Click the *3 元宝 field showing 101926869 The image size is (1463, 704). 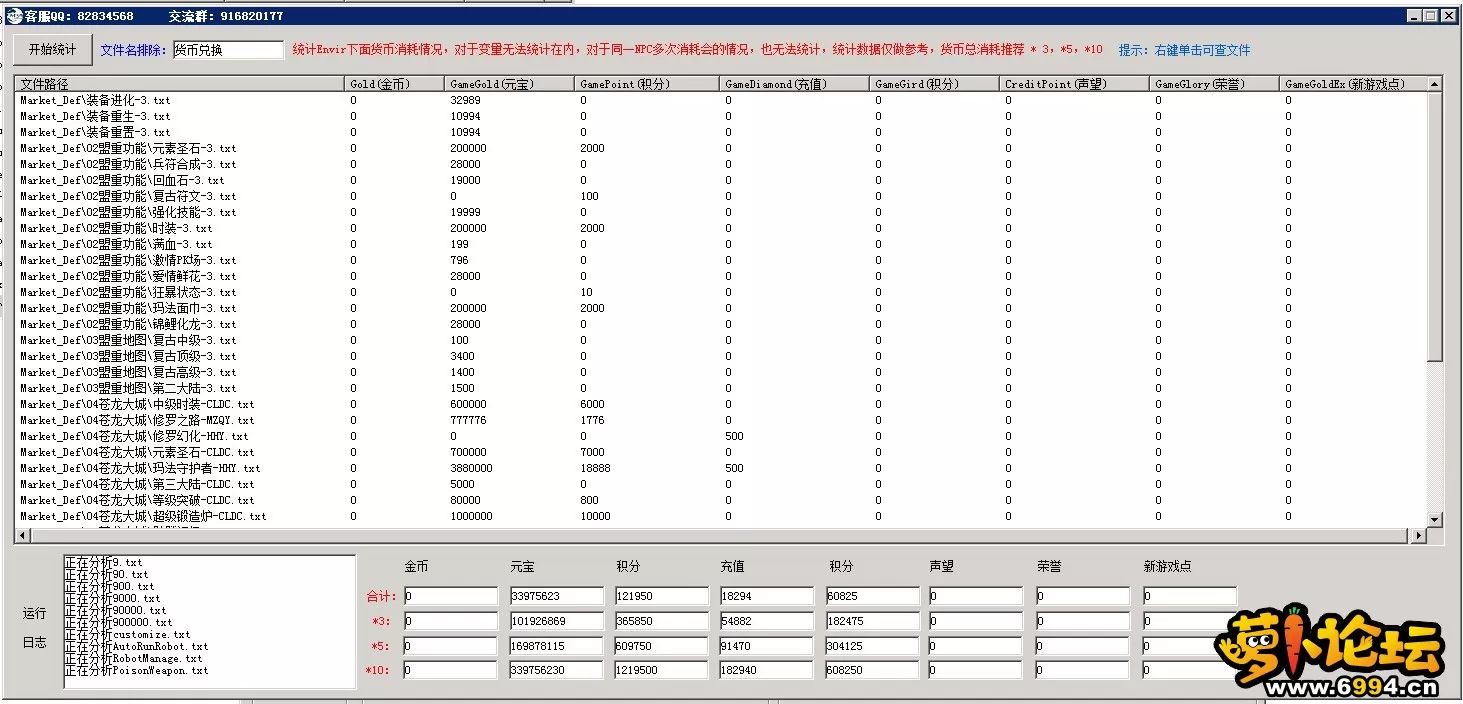coord(557,621)
